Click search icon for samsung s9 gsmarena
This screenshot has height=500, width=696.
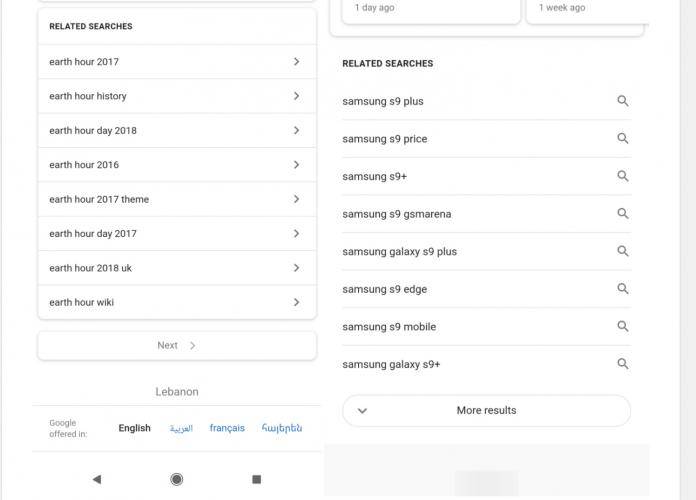click(623, 214)
